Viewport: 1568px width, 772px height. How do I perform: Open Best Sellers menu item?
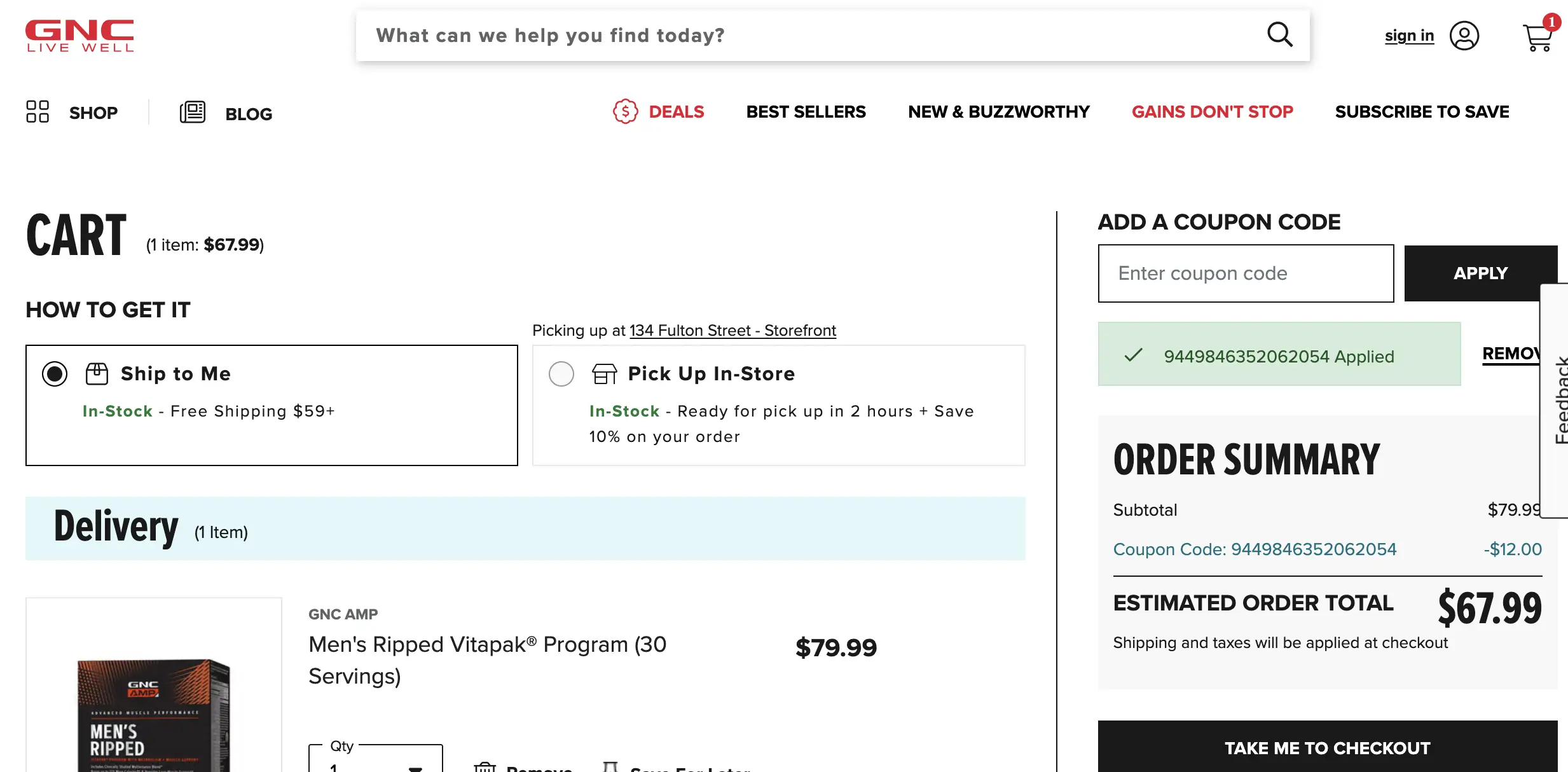tap(806, 112)
